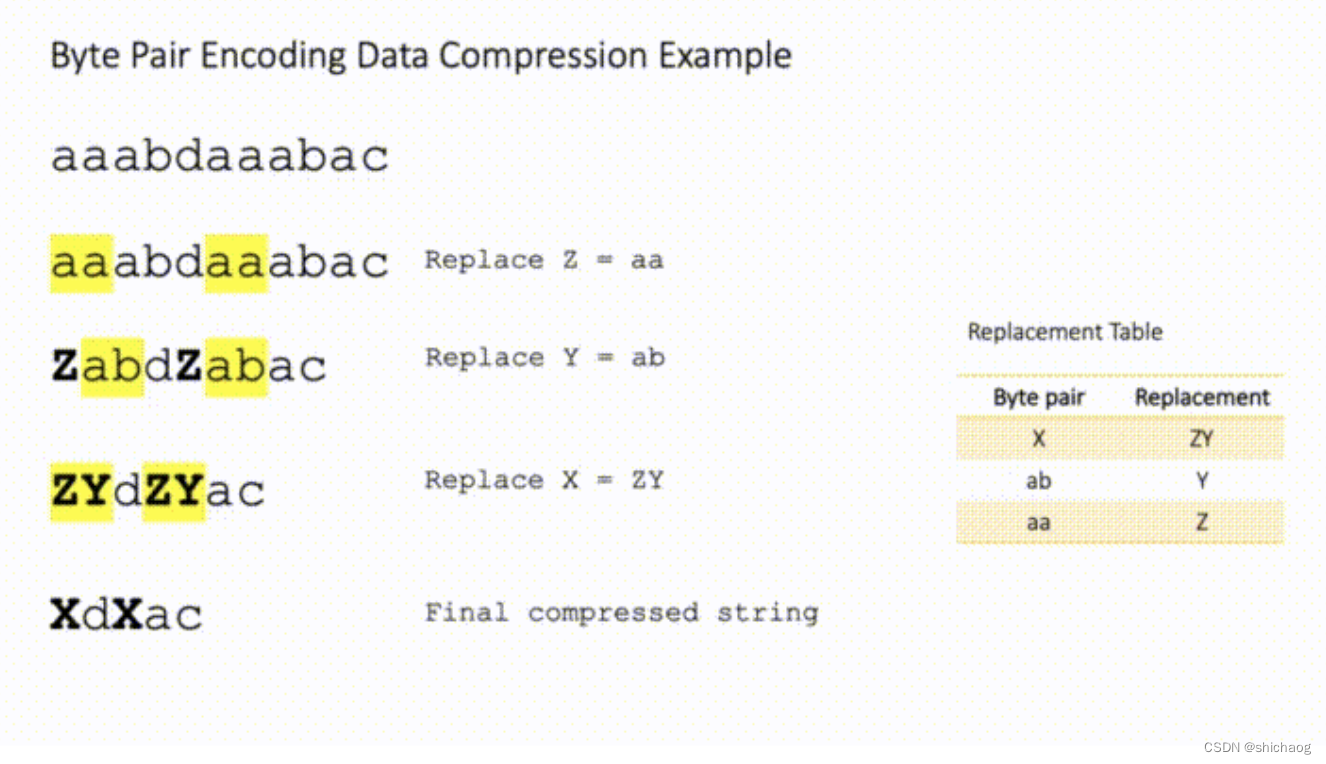Click the first yellow-highlighted "ZY" pair
1326x764 pixels.
point(81,490)
